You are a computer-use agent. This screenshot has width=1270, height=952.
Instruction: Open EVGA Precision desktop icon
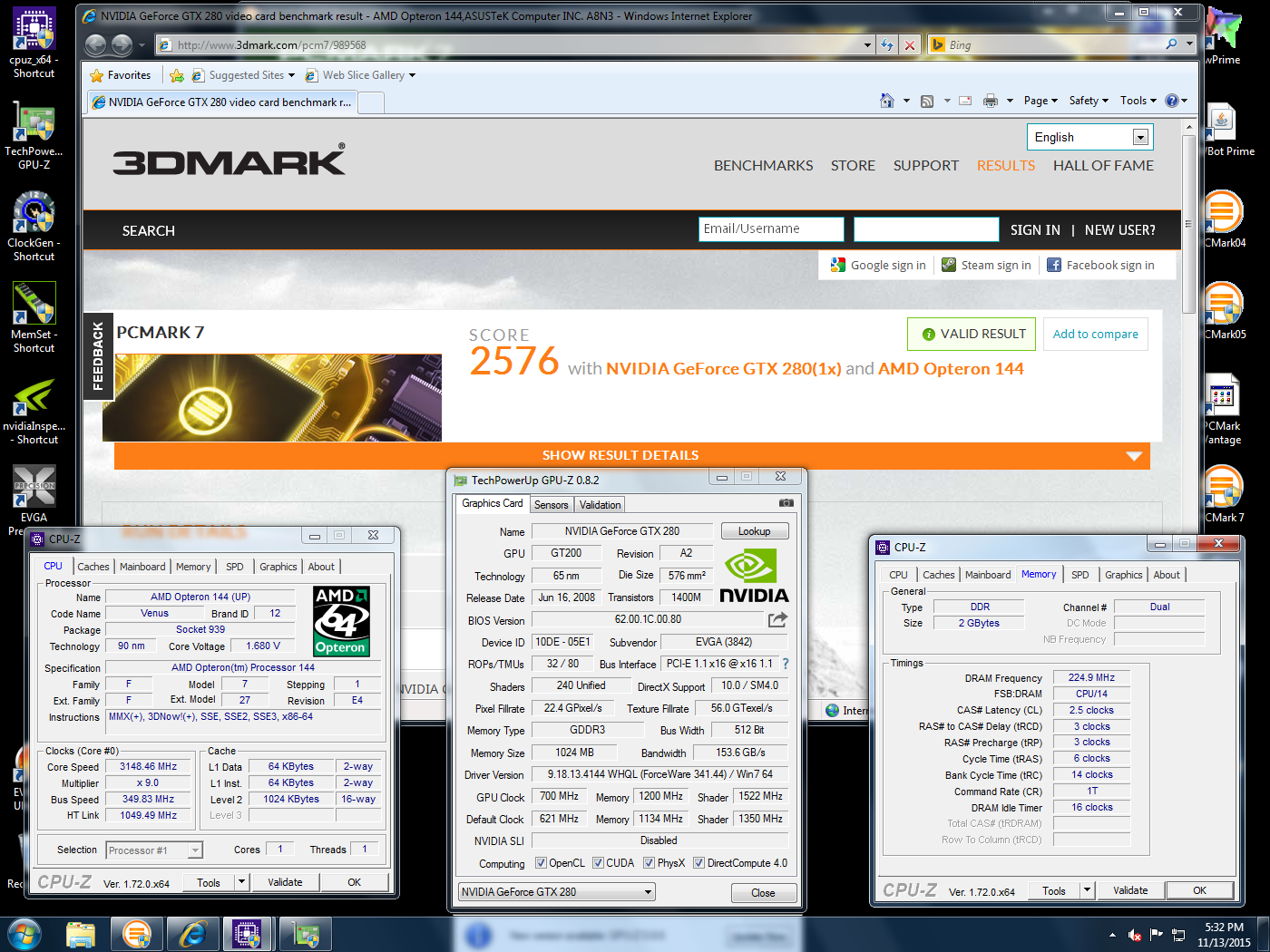pyautogui.click(x=34, y=499)
